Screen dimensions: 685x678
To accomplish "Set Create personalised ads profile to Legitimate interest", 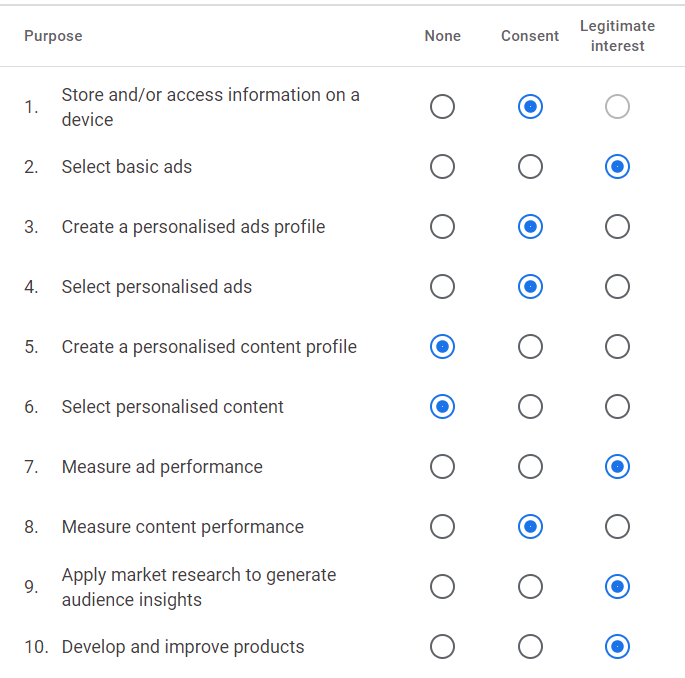I will pyautogui.click(x=617, y=227).
